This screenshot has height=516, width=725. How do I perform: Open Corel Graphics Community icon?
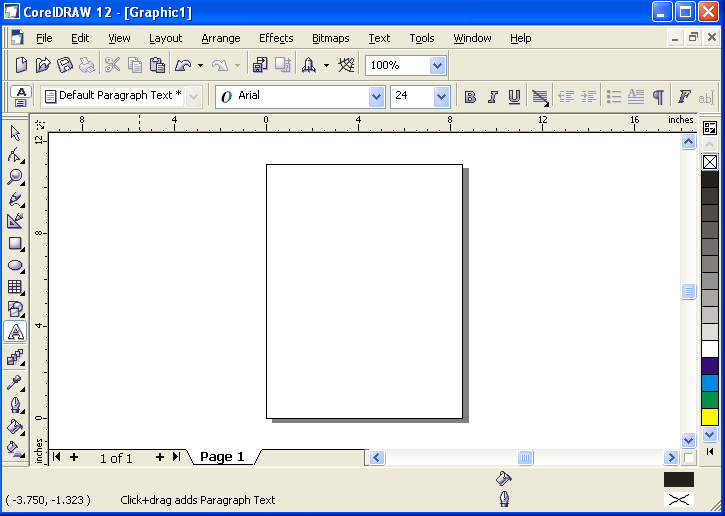click(x=346, y=65)
